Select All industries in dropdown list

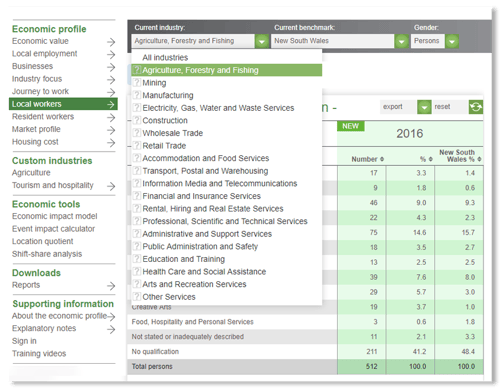165,58
